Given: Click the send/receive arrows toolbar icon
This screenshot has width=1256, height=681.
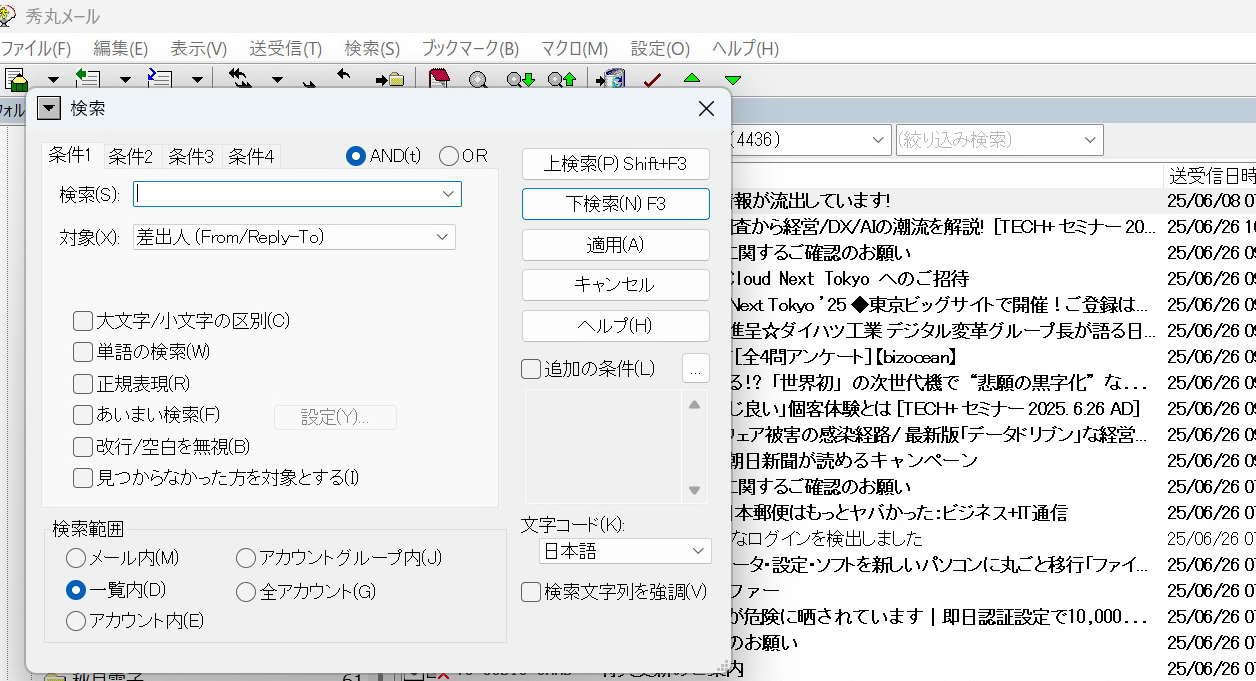Looking at the screenshot, I should coord(239,79).
